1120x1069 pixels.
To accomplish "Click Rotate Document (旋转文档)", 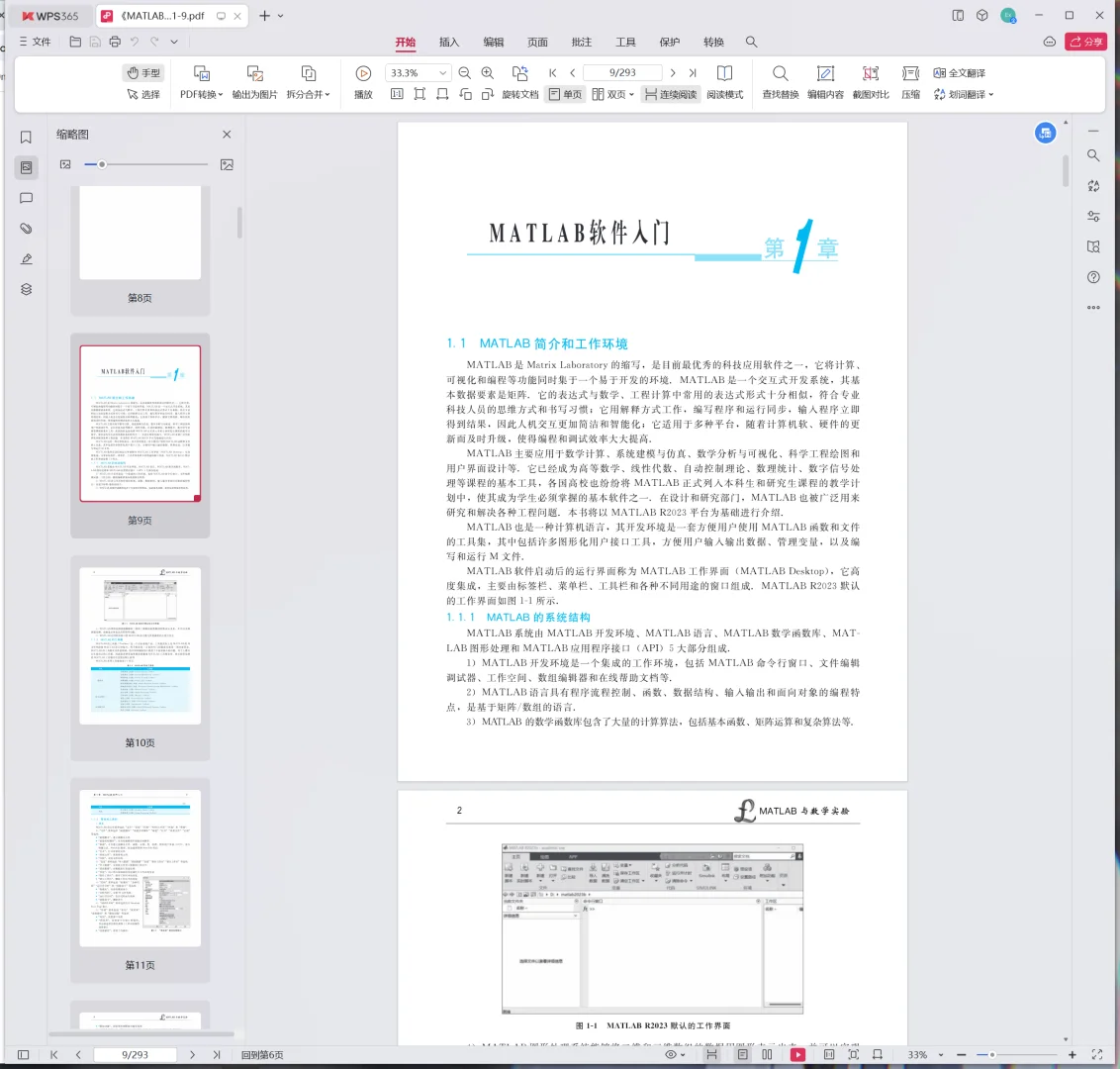I will (520, 82).
